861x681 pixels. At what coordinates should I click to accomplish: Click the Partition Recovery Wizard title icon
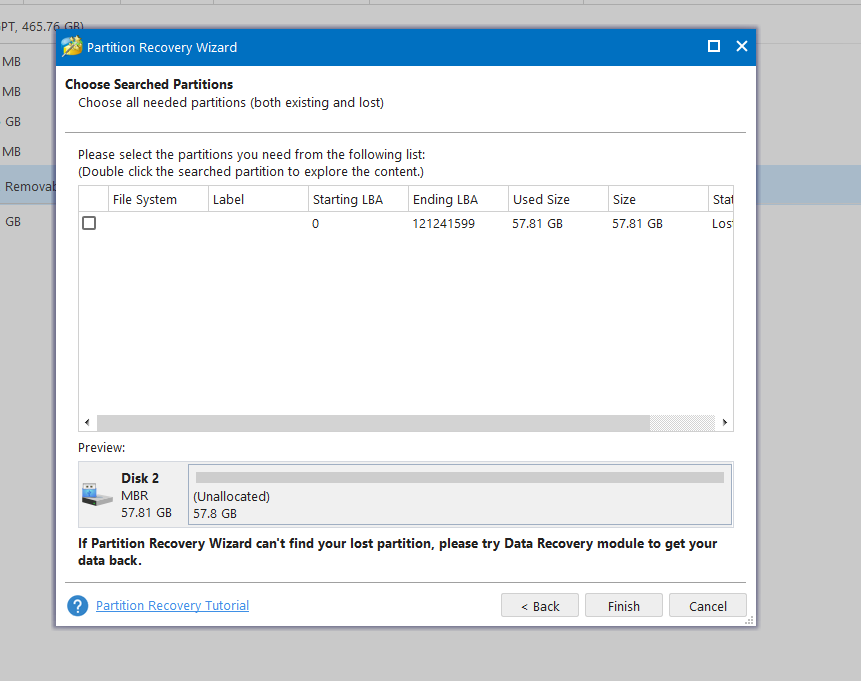[71, 47]
